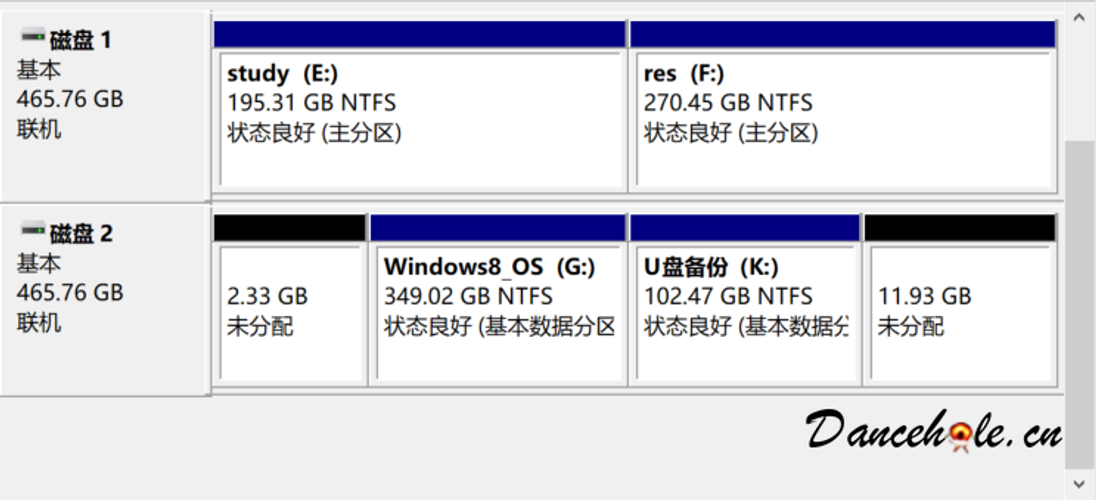Click blue header bar above Windows8_OS (G:)
The height and width of the screenshot is (500, 1096).
498,228
